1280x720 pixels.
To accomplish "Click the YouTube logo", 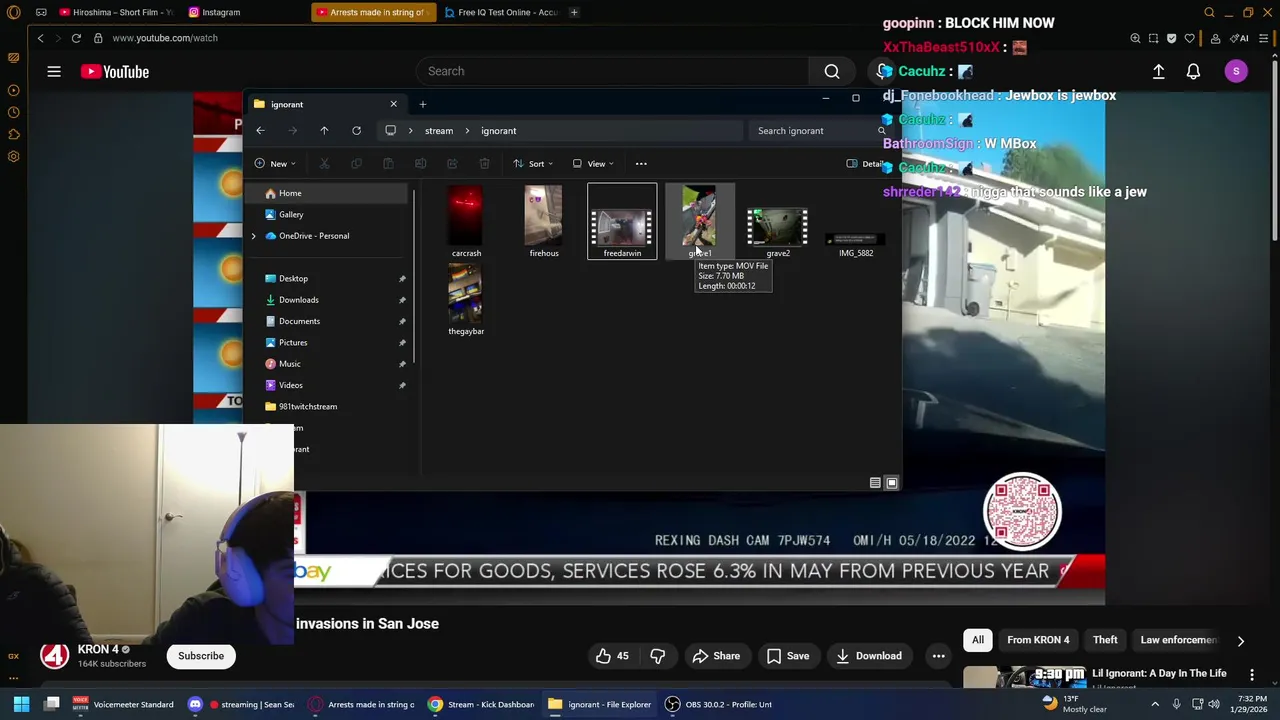I will [x=115, y=71].
